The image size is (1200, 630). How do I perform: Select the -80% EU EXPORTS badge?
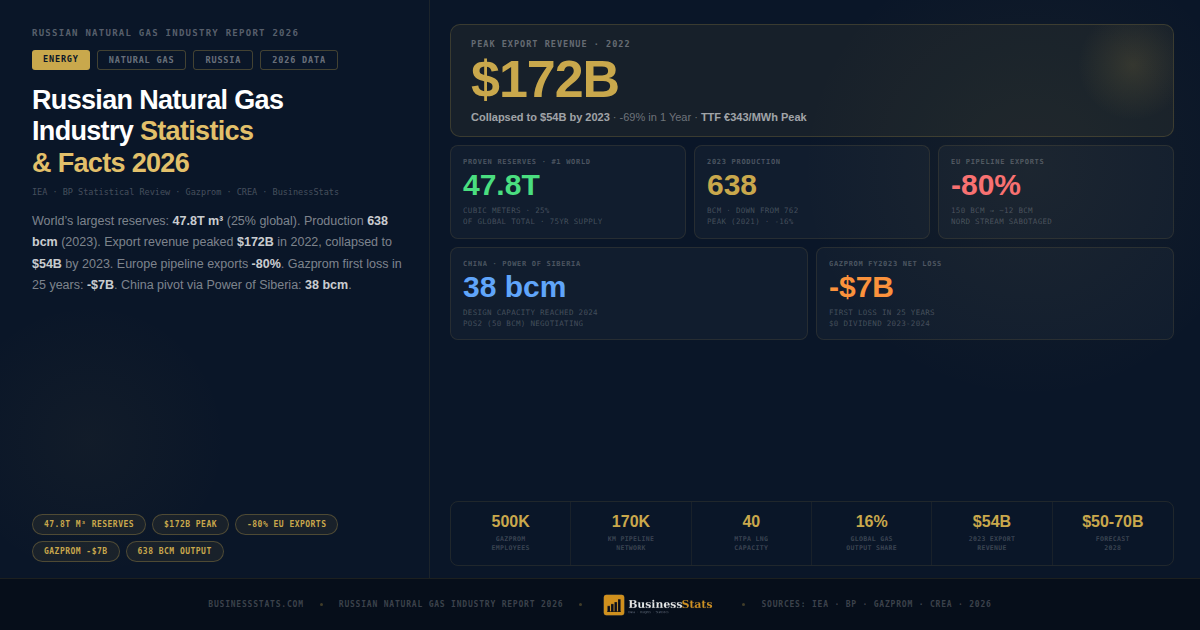pyautogui.click(x=286, y=524)
